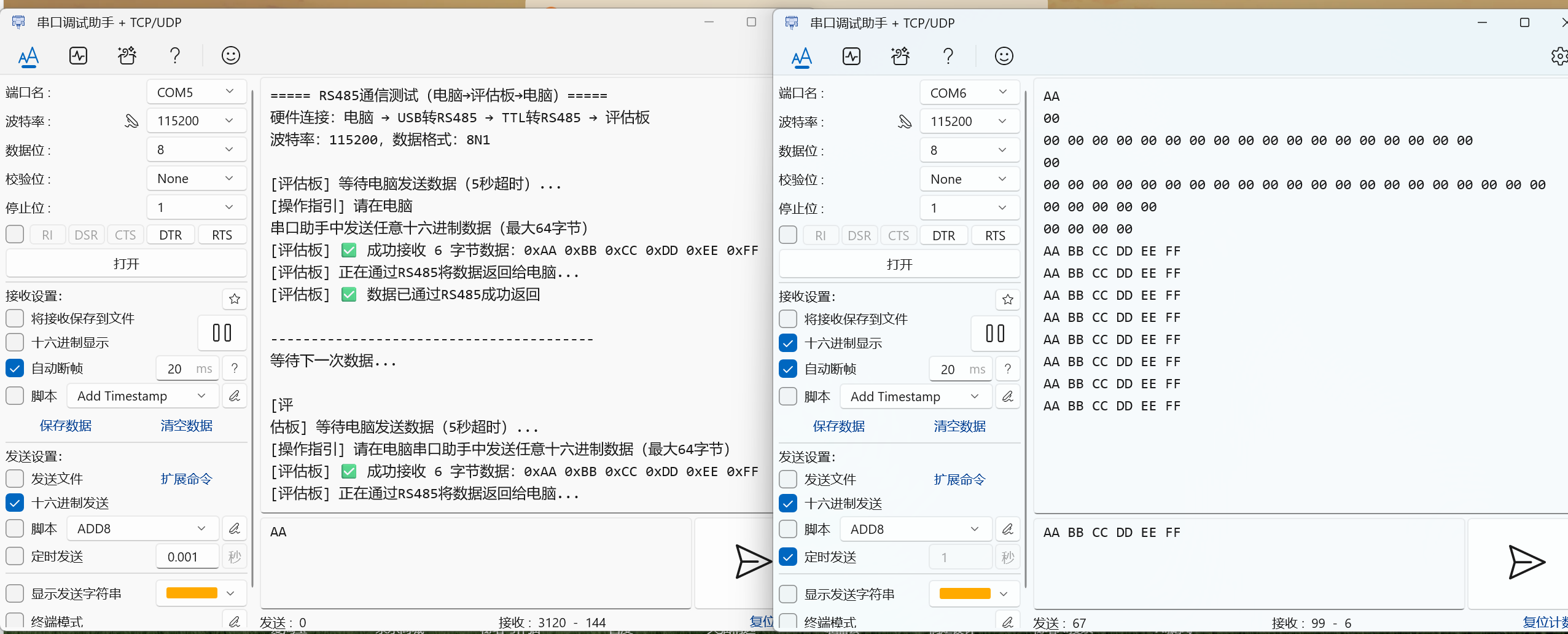Click 打开 to open the COM6 port
This screenshot has width=1568, height=634.
(x=899, y=264)
